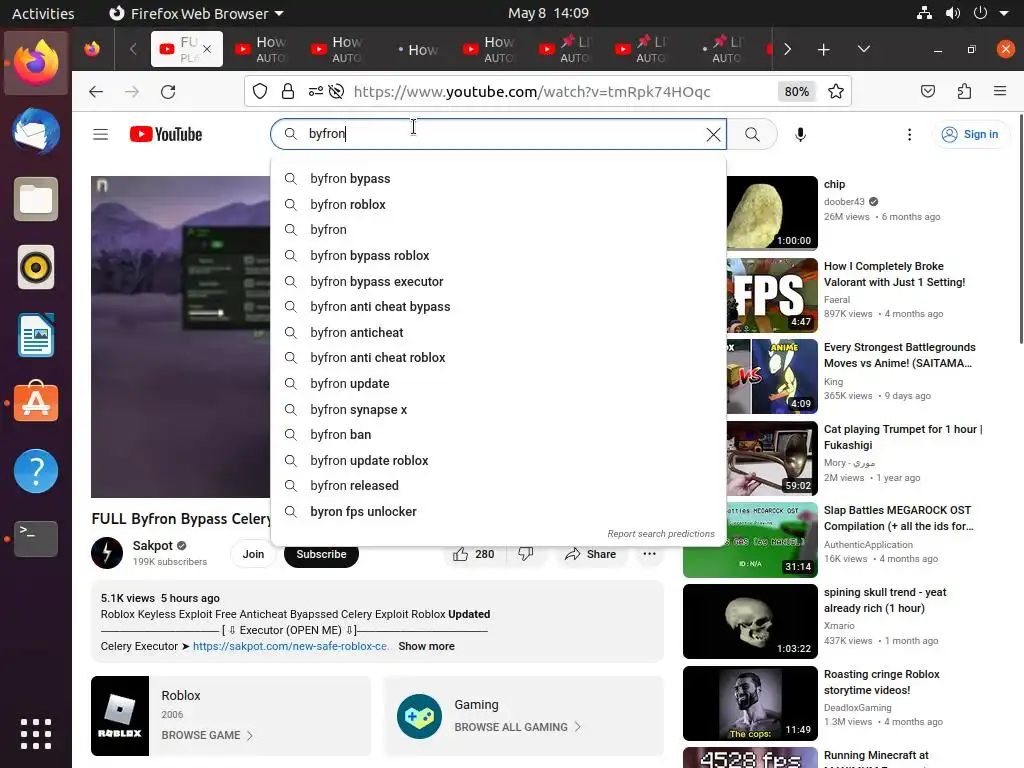Dislike the video with thumbs down
The image size is (1024, 768).
click(526, 554)
